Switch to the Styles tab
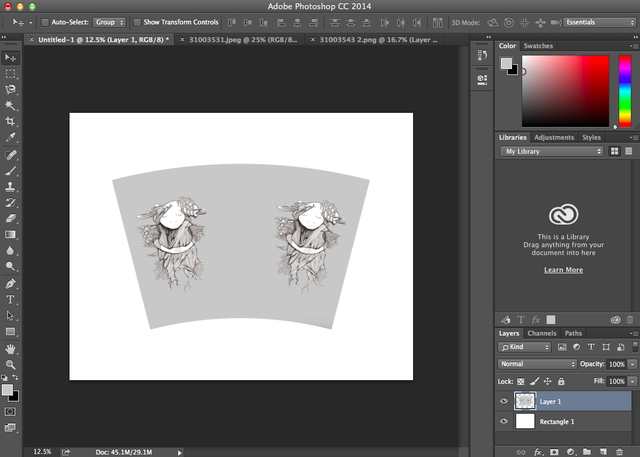The height and width of the screenshot is (457, 640). pos(591,138)
